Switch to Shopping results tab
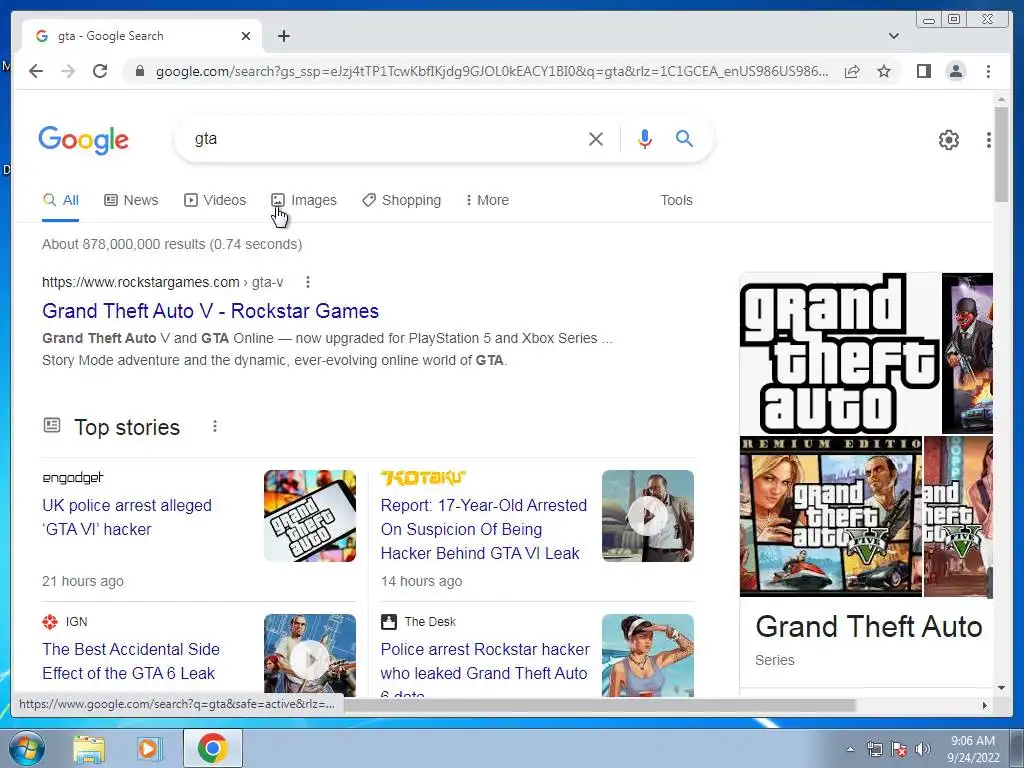Screen dimensions: 1024x768 (402, 200)
